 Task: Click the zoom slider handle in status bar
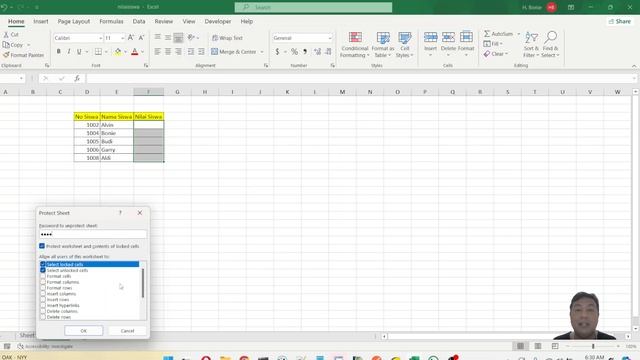coord(593,346)
